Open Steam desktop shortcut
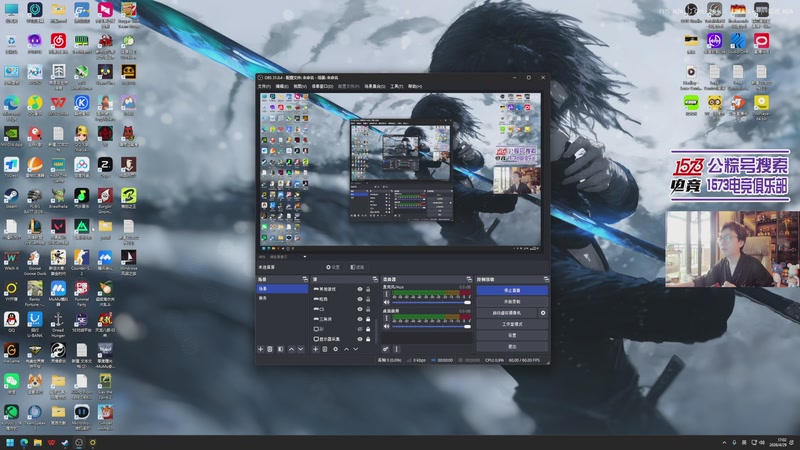 [x=11, y=198]
